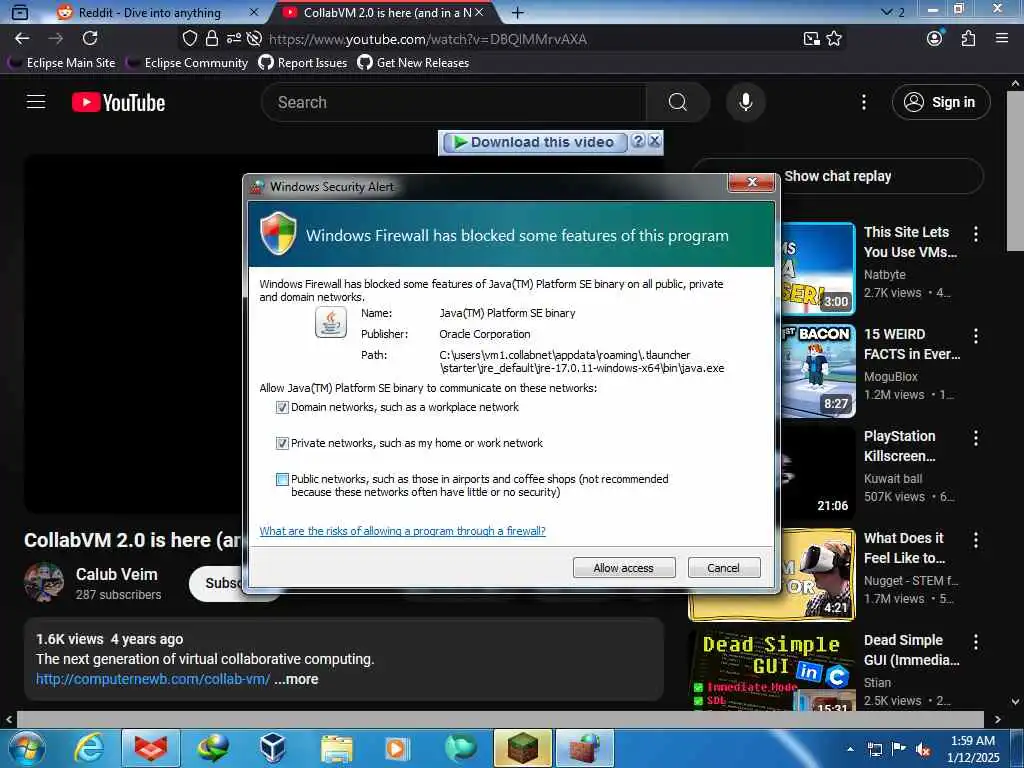Screen dimensions: 1024x768
Task: Open Eclipse Main Site bookmark
Action: [63, 63]
